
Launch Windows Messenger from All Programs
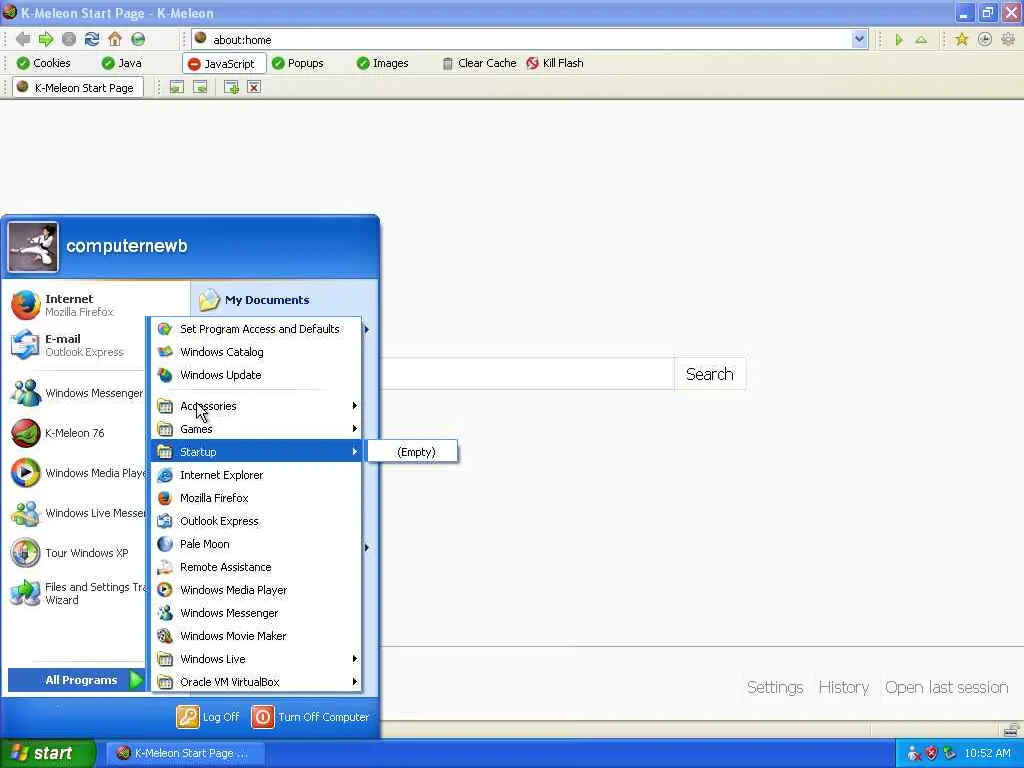pos(256,613)
